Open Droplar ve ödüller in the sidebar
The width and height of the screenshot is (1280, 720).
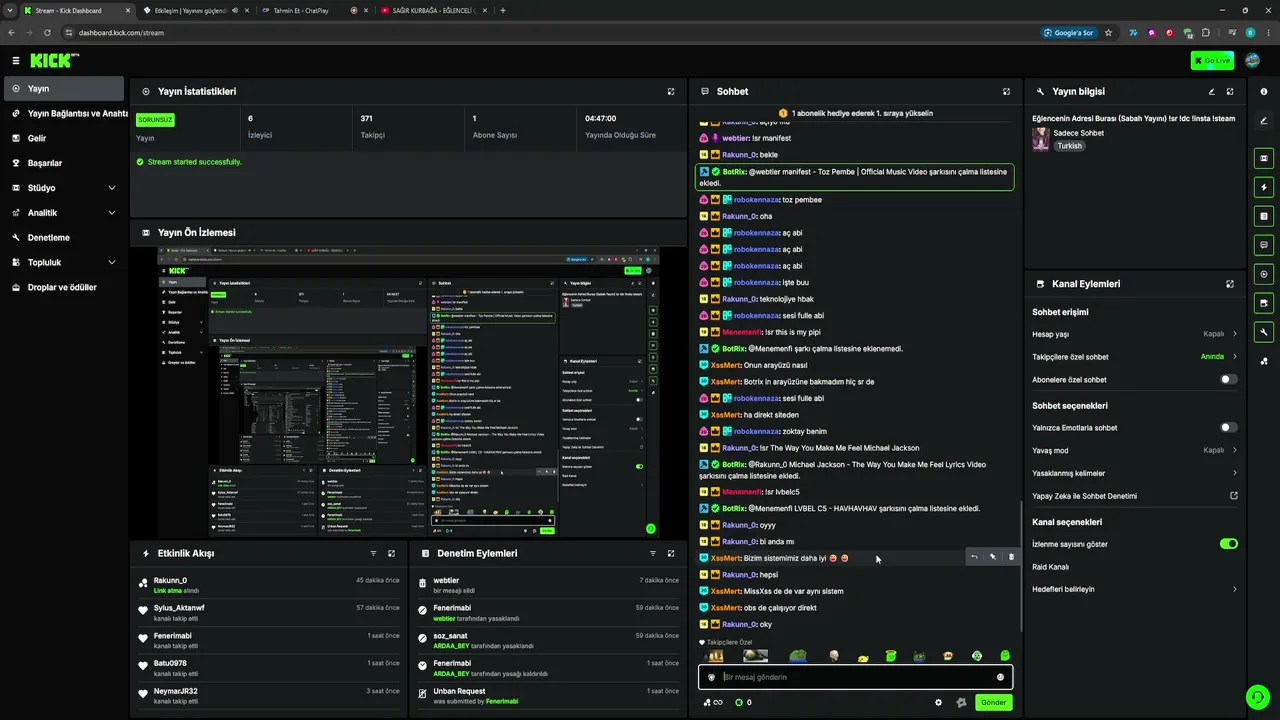64,287
